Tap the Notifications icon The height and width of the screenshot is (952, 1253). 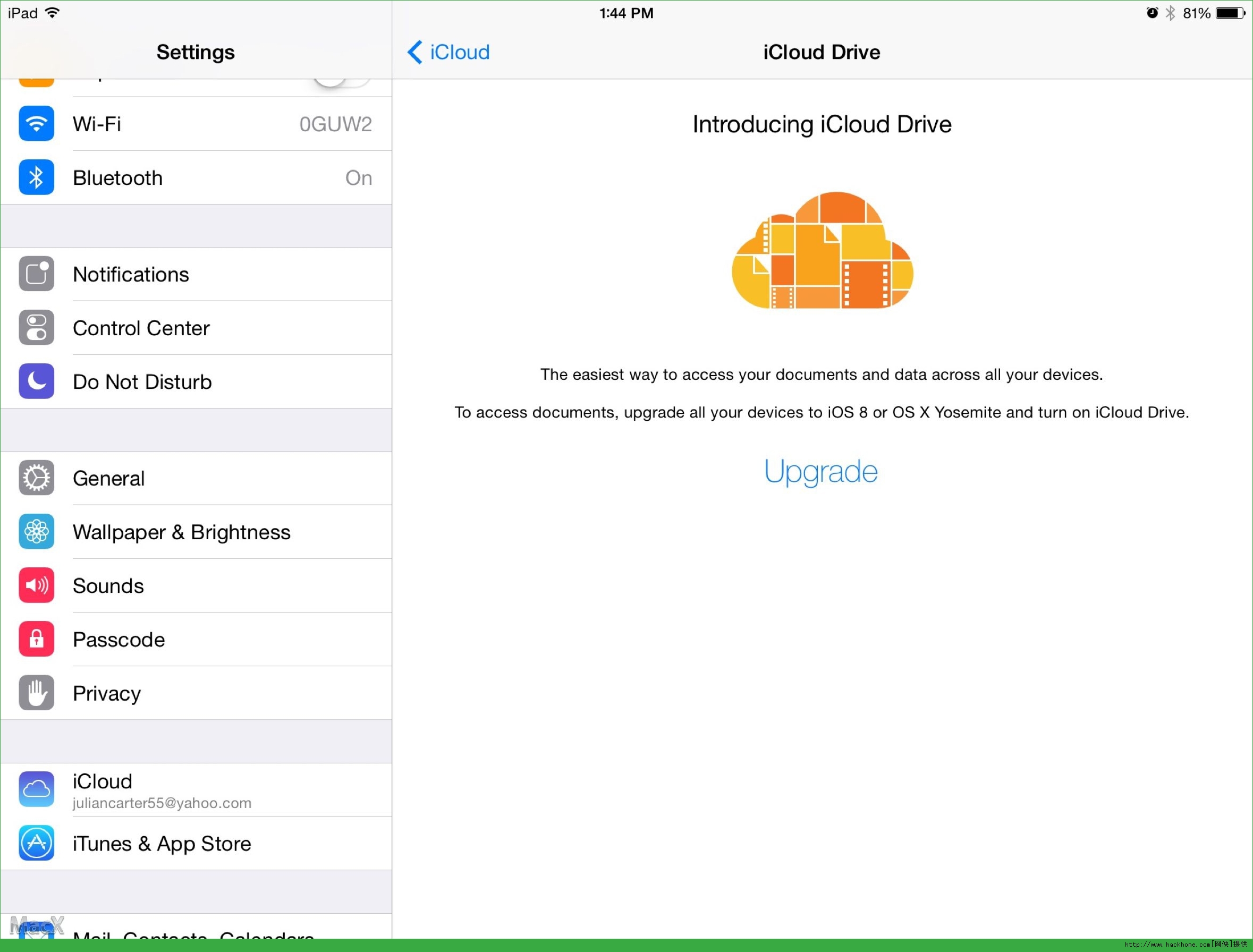click(x=36, y=274)
